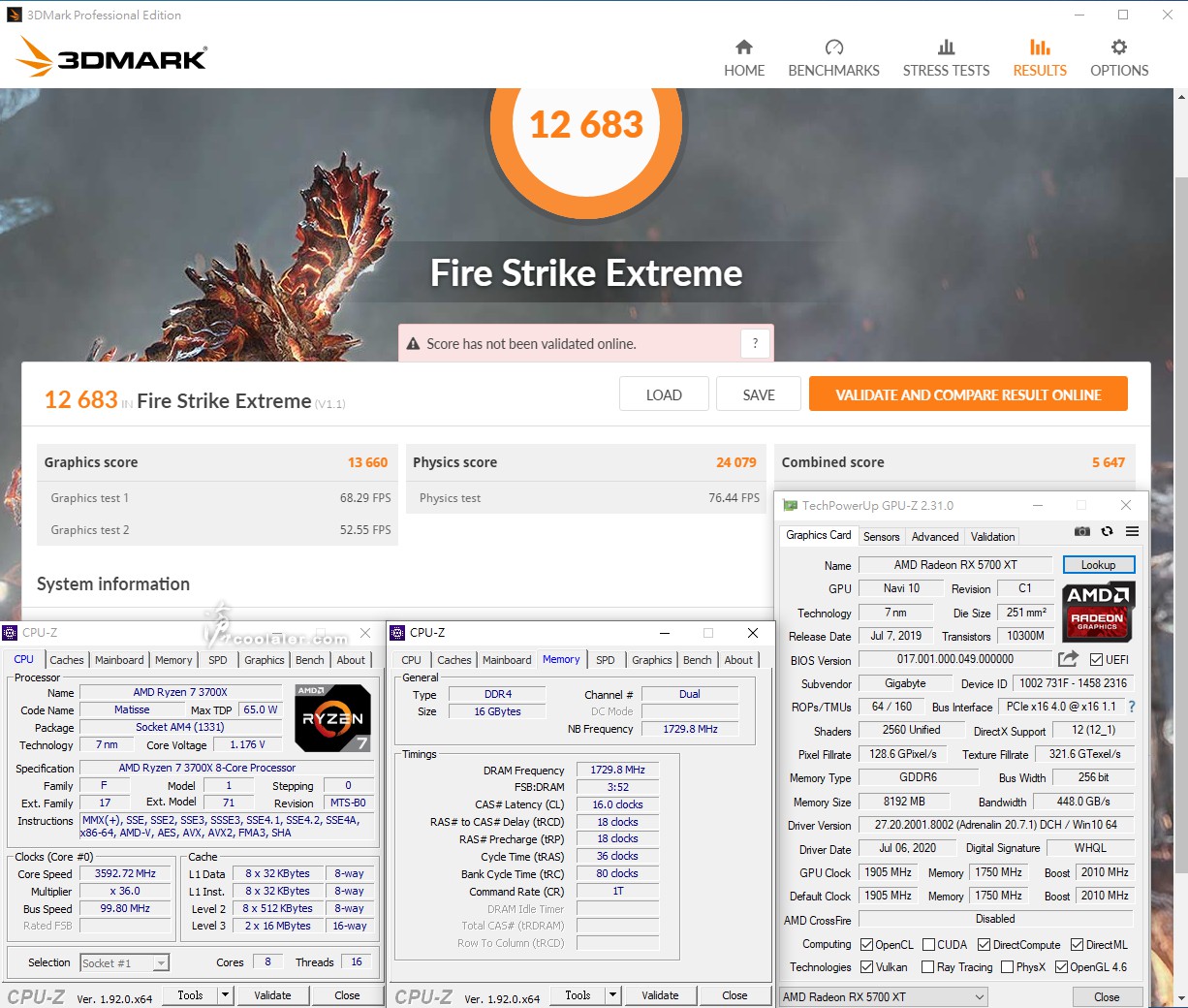Expand Tools dropdown arrow in CPU-Z Memory window
Image resolution: width=1188 pixels, height=1008 pixels.
point(612,994)
